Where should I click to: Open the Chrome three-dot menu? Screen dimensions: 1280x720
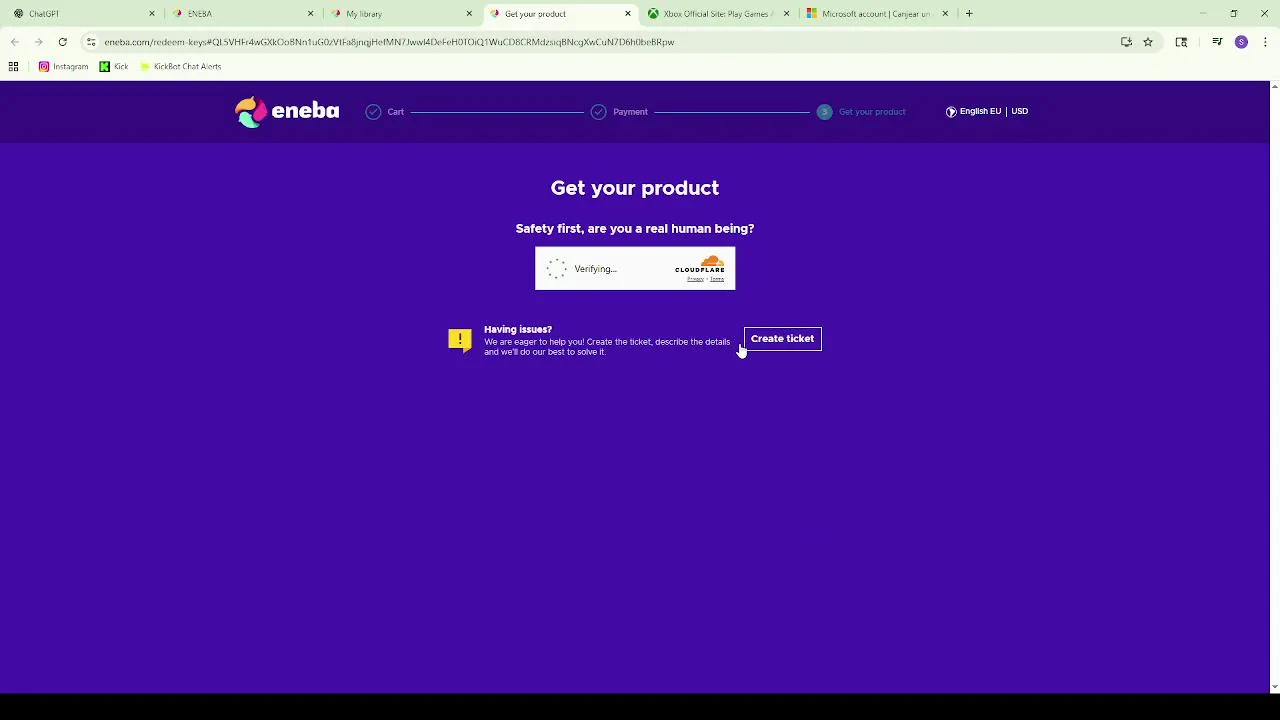pyautogui.click(x=1265, y=42)
